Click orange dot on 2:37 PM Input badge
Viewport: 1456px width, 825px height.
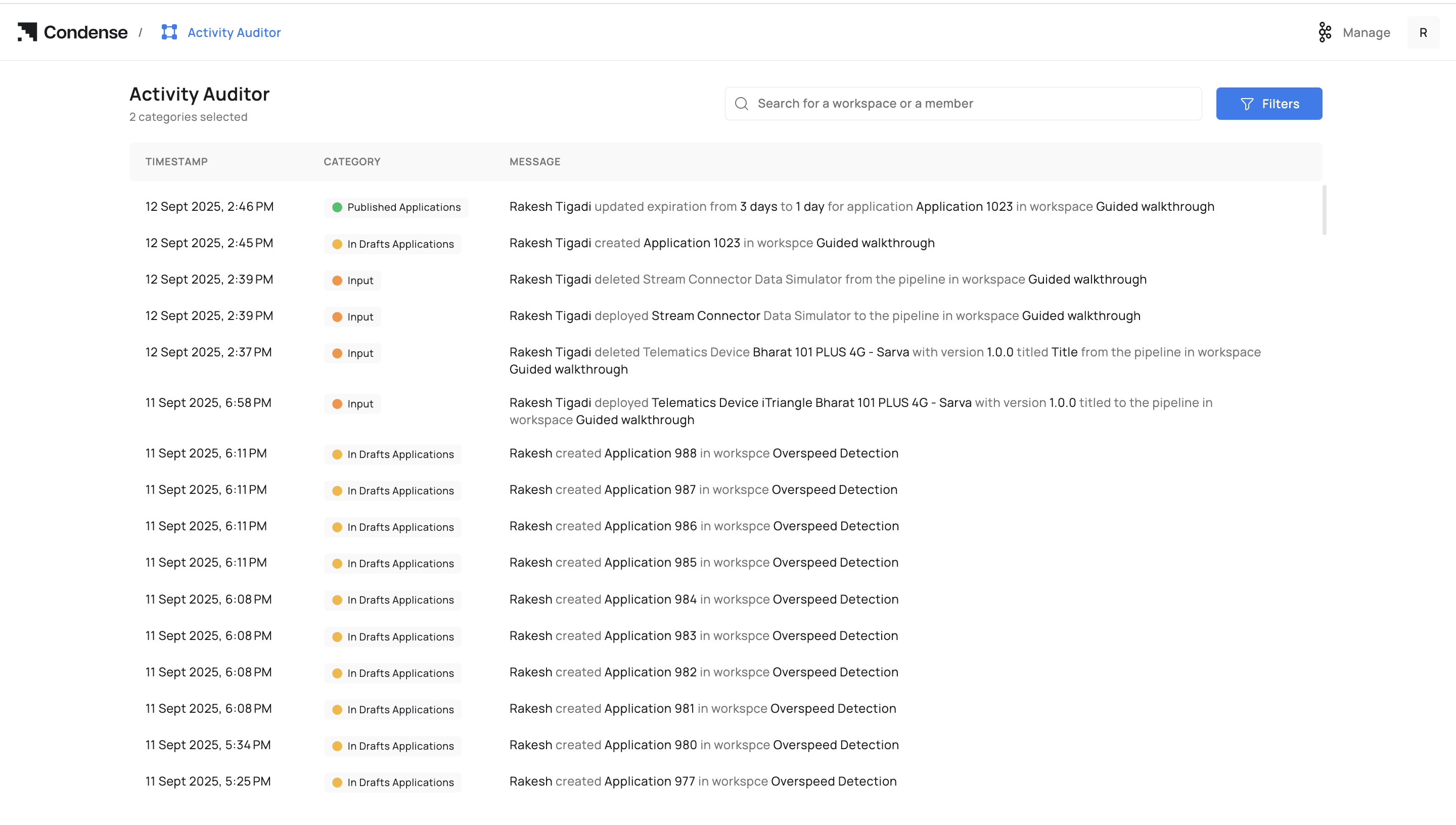point(337,353)
